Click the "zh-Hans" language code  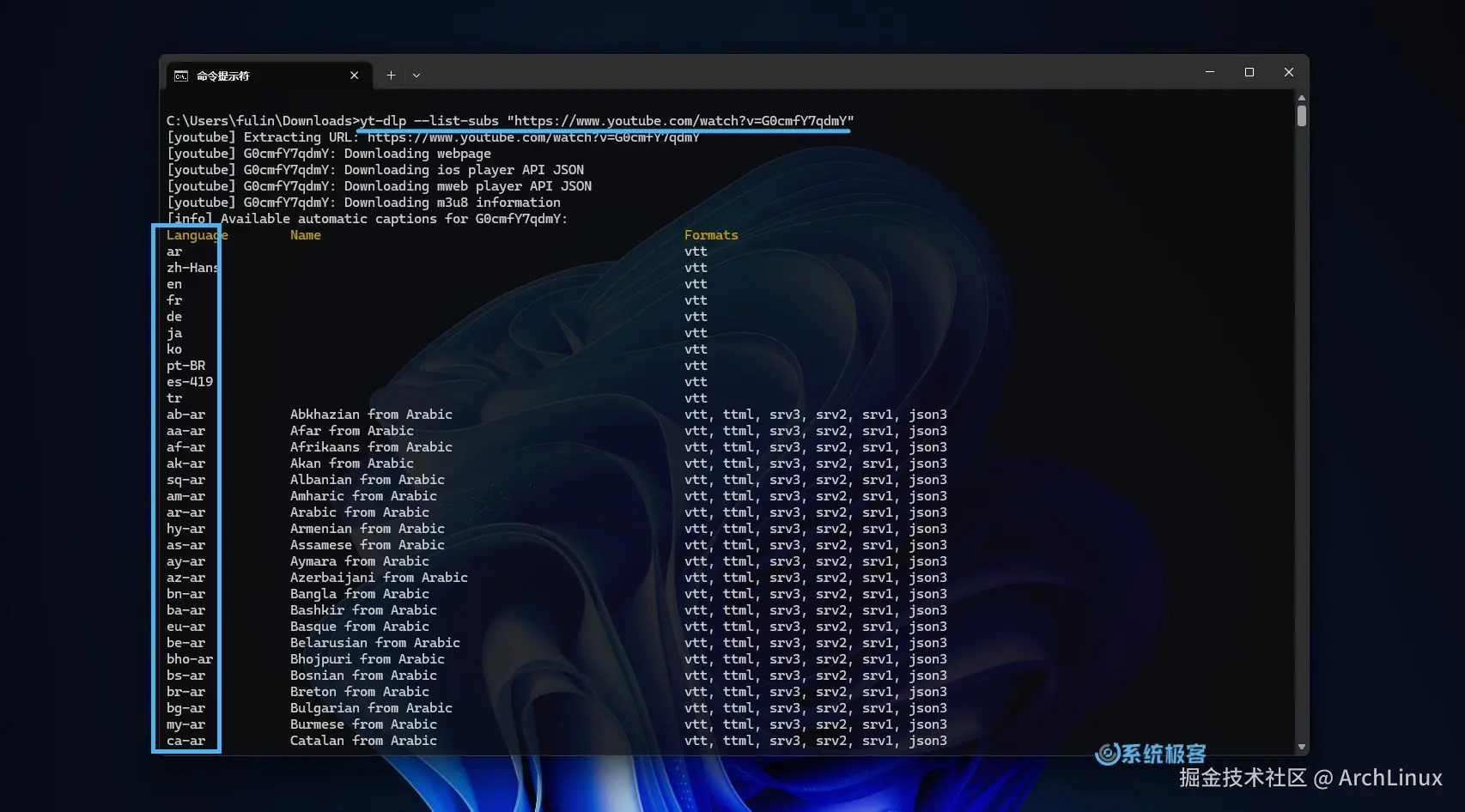(193, 268)
